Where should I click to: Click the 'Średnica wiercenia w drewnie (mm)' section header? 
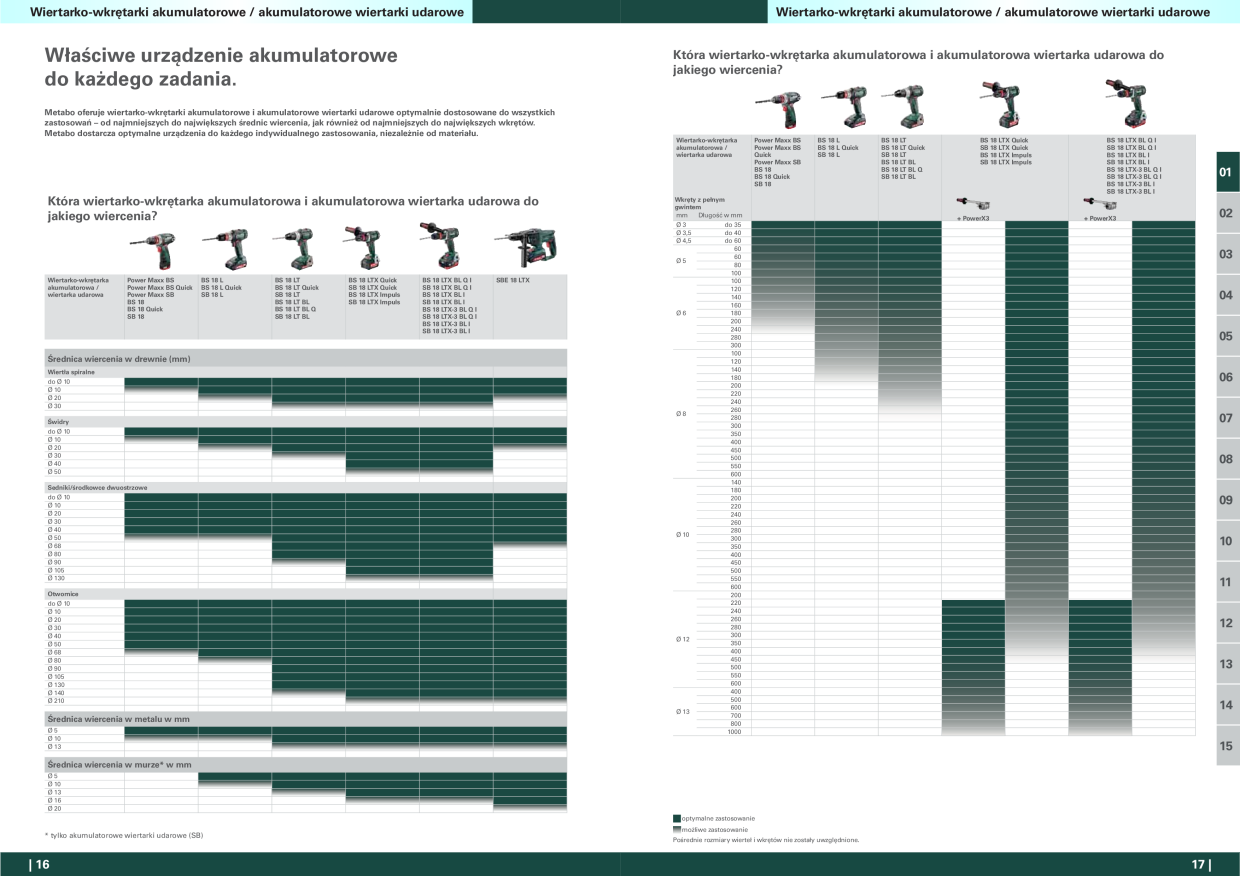click(x=306, y=358)
